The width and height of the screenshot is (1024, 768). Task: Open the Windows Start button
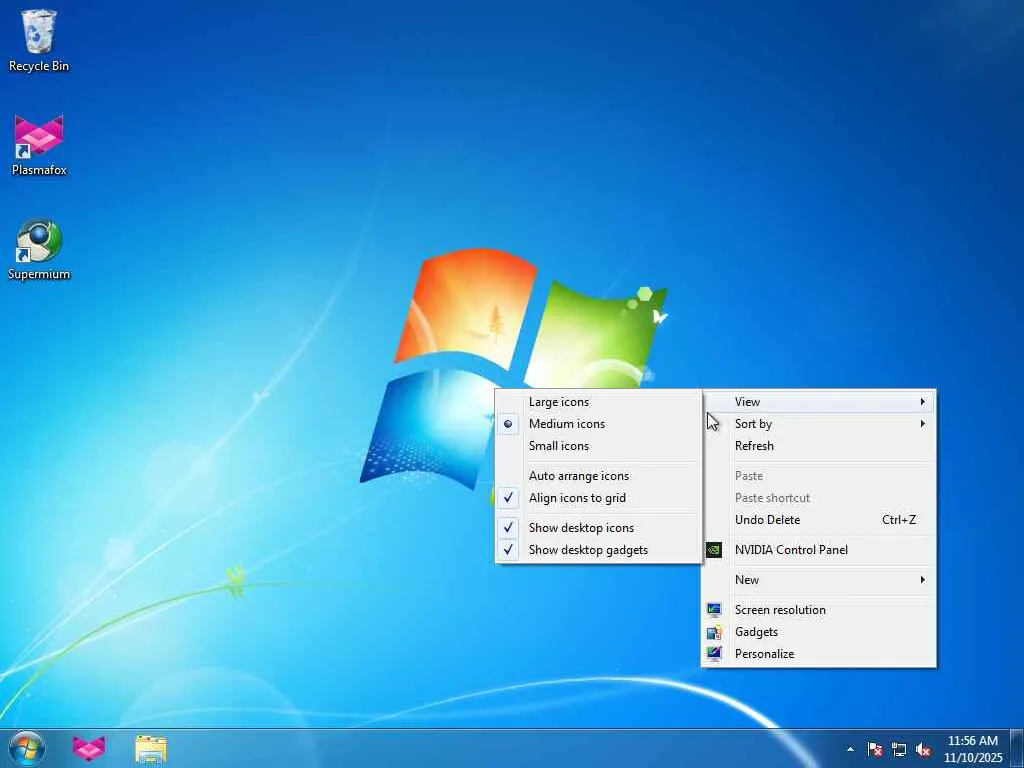coord(27,748)
